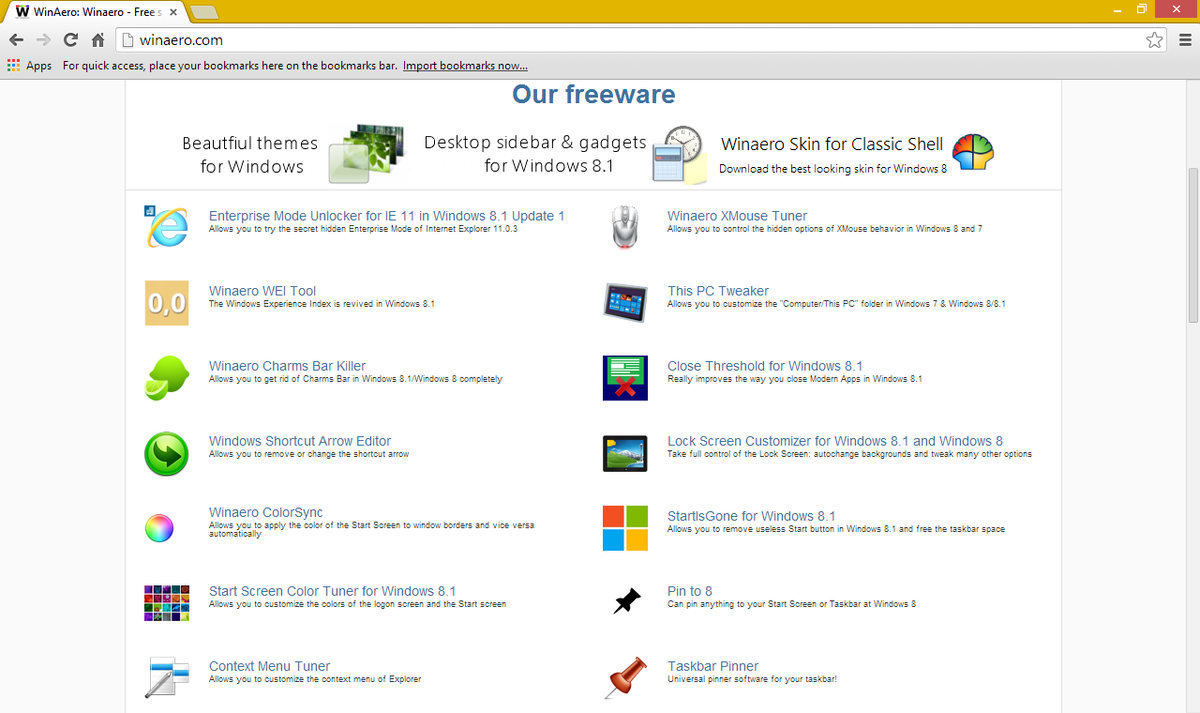
Task: Open the Apps shortcut in bookmarks bar
Action: (x=29, y=66)
